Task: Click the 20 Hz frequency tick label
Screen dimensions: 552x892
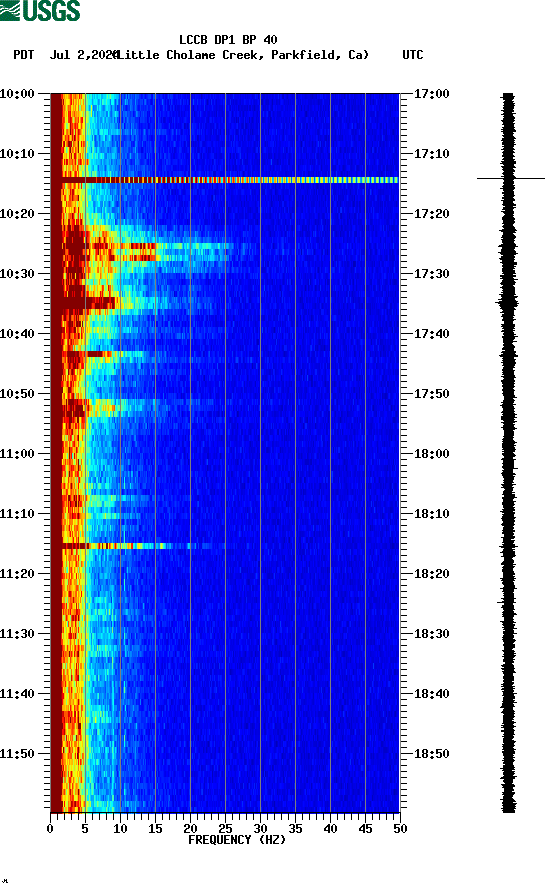Action: [x=190, y=829]
